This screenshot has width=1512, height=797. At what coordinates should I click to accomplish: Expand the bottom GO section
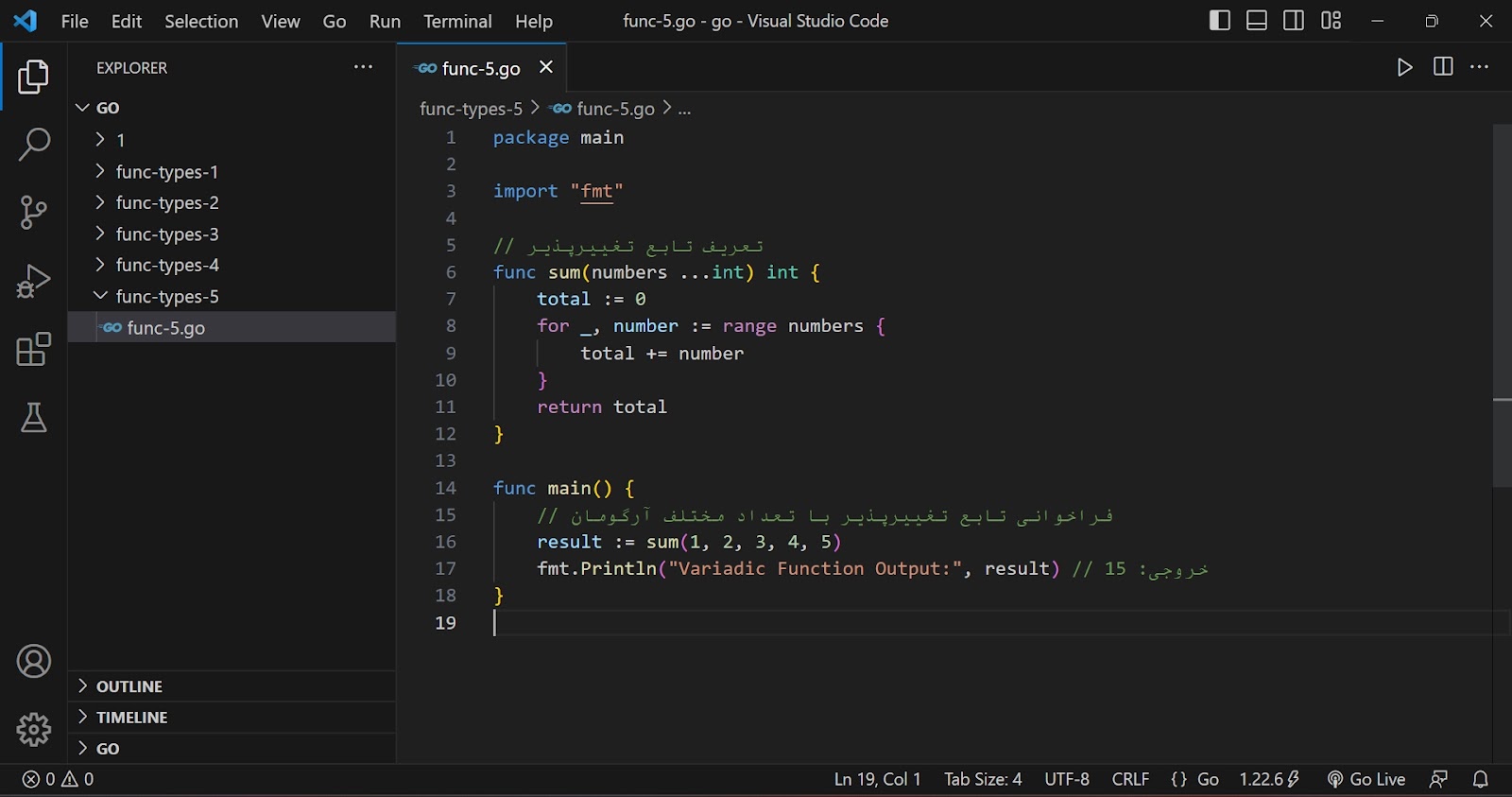tap(232, 749)
